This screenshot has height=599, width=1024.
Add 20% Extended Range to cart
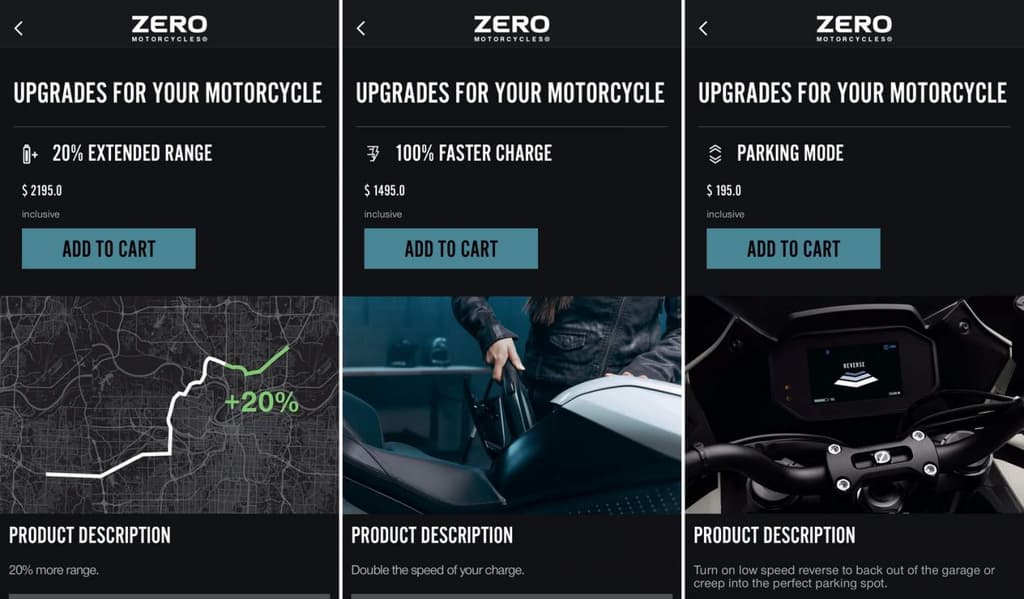click(109, 249)
